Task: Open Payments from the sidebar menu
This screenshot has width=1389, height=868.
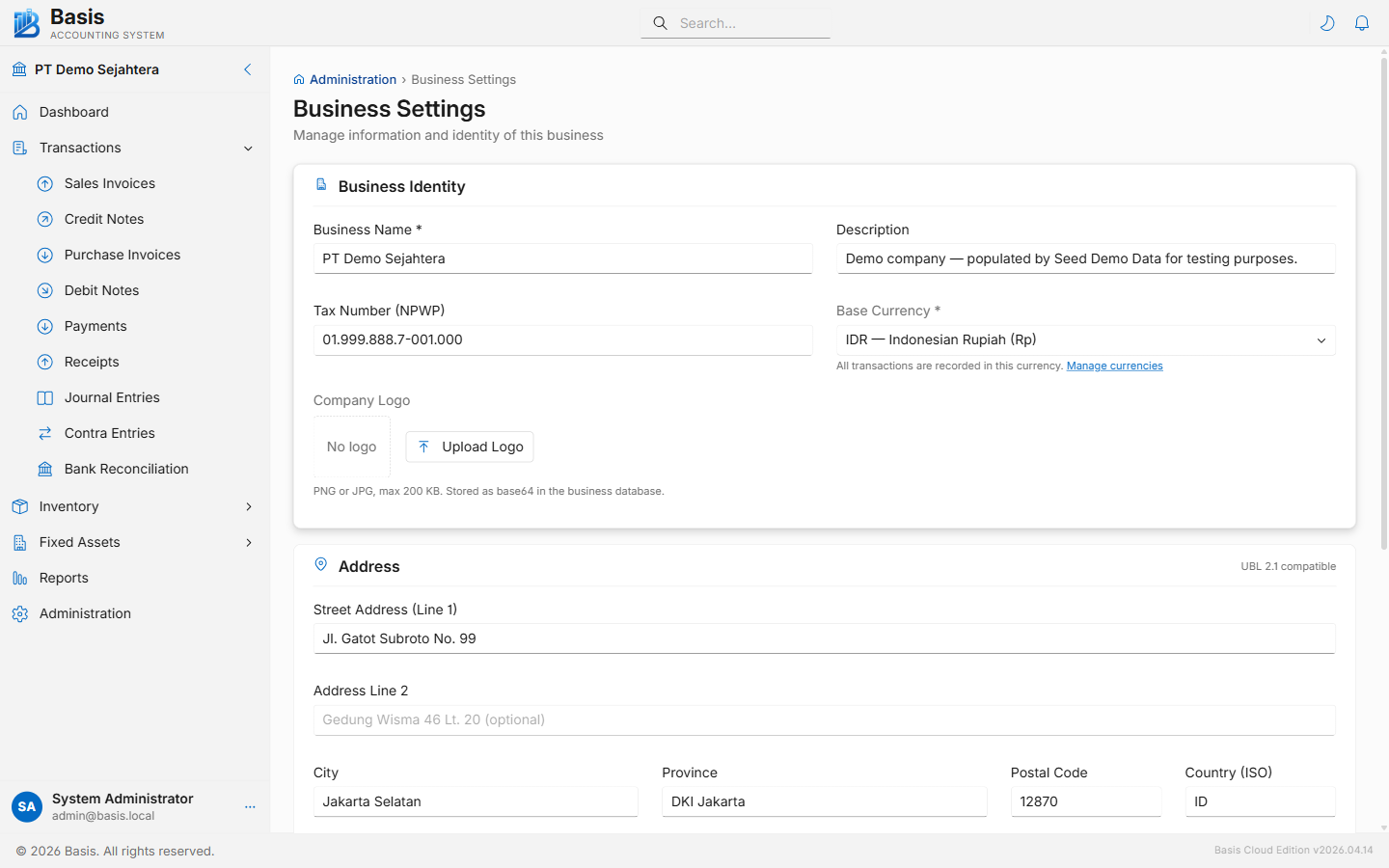Action: (97, 326)
